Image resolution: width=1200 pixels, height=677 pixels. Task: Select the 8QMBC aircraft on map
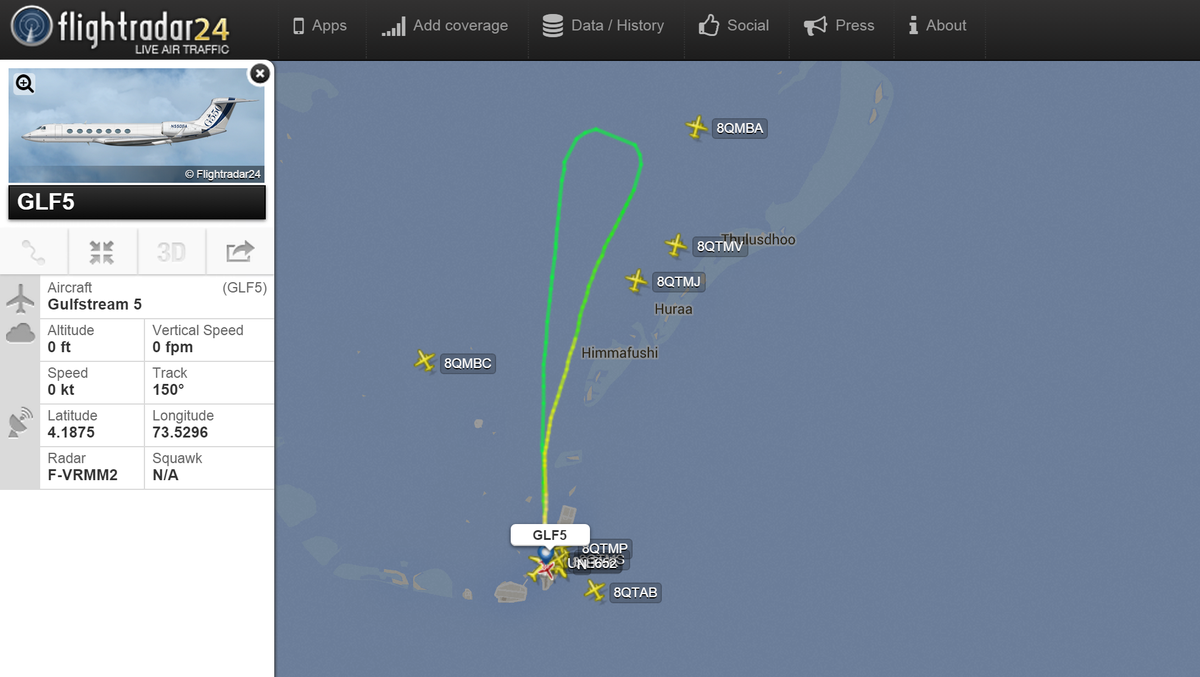(425, 361)
